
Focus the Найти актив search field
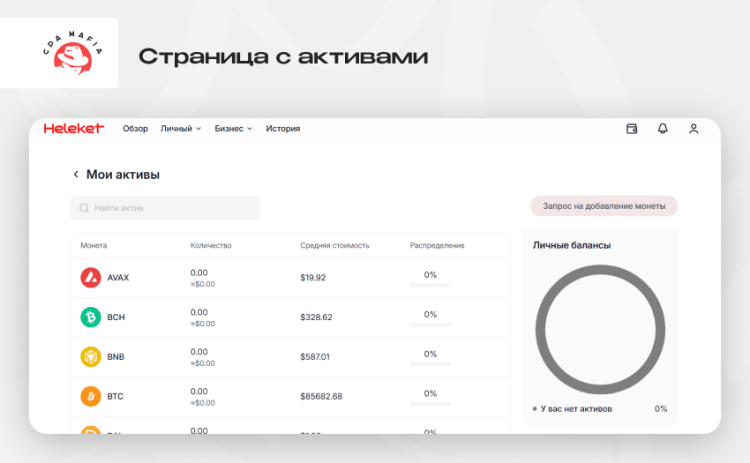(165, 208)
